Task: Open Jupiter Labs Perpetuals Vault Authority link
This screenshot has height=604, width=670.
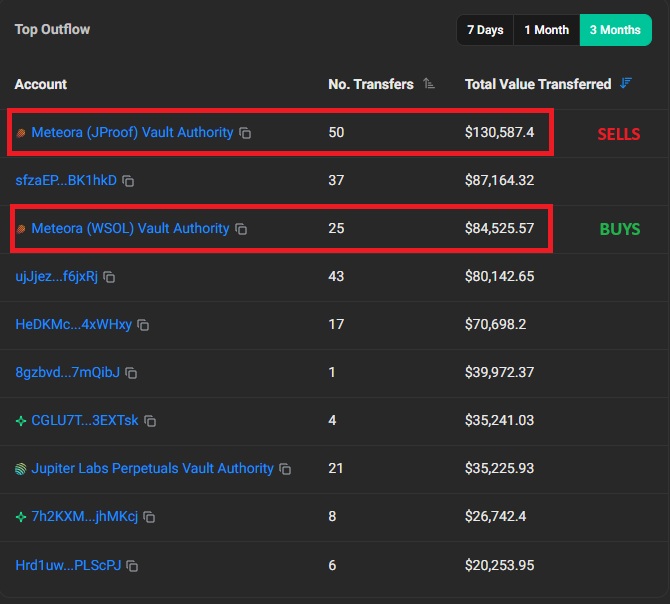Action: (152, 468)
